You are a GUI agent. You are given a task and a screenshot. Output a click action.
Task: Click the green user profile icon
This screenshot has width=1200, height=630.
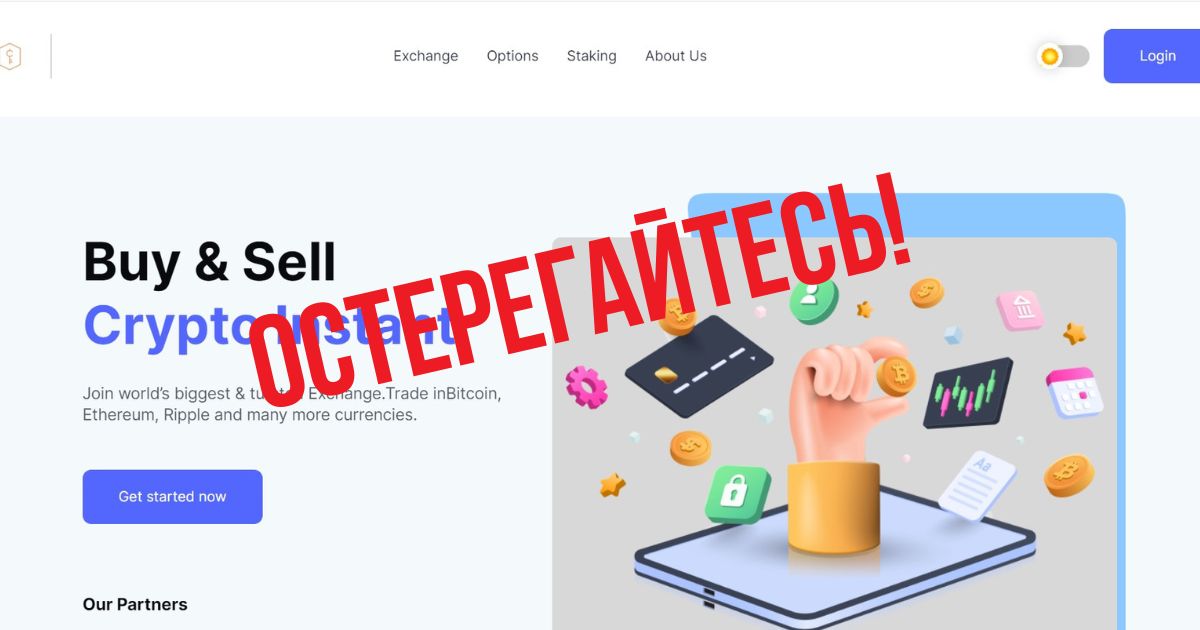point(813,298)
